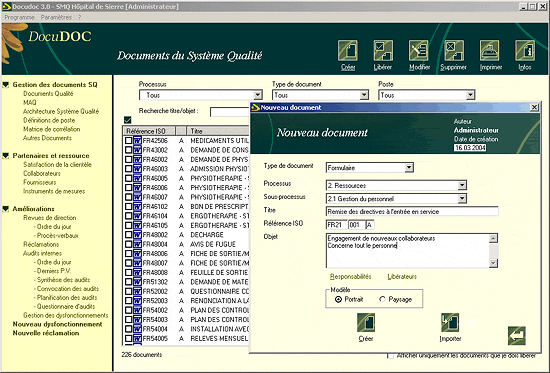This screenshot has height=373, width=550.
Task: Click the Modifier toolbar icon
Action: pos(418,51)
